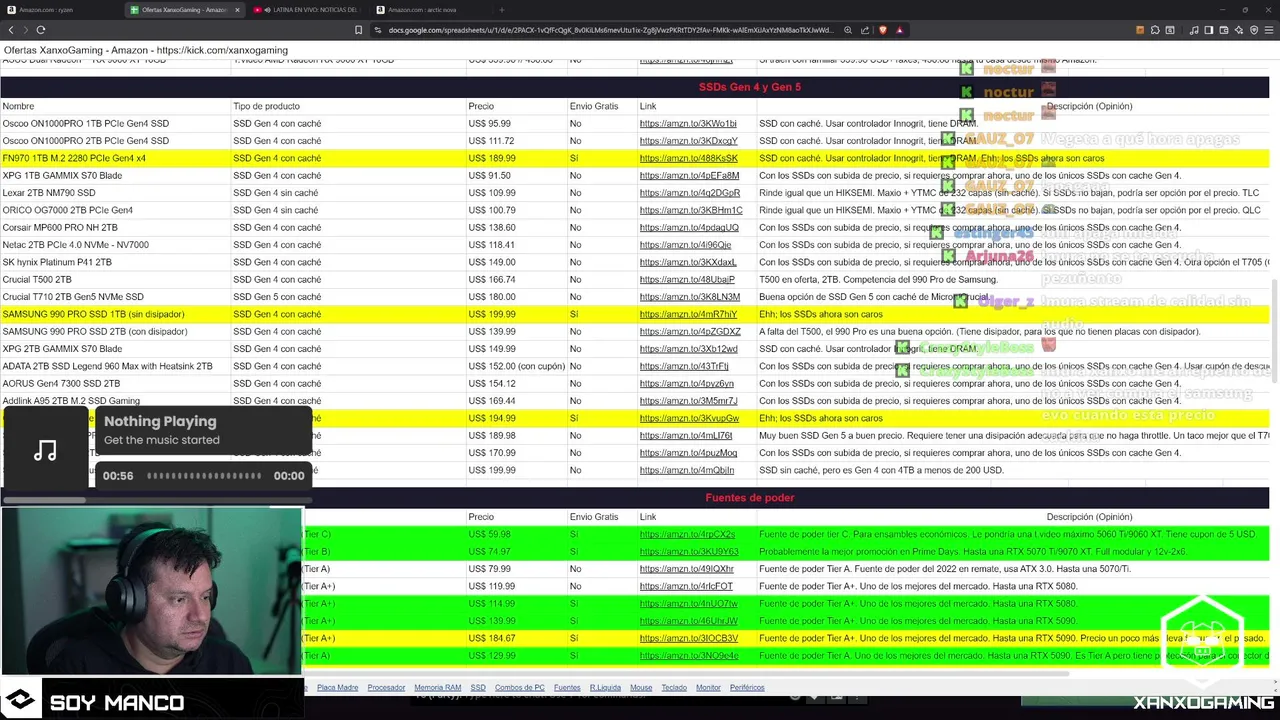This screenshot has height=720, width=1280.
Task: Open amzn.to/3KBHm1C link for ORICO OG7000
Action: [x=691, y=210]
